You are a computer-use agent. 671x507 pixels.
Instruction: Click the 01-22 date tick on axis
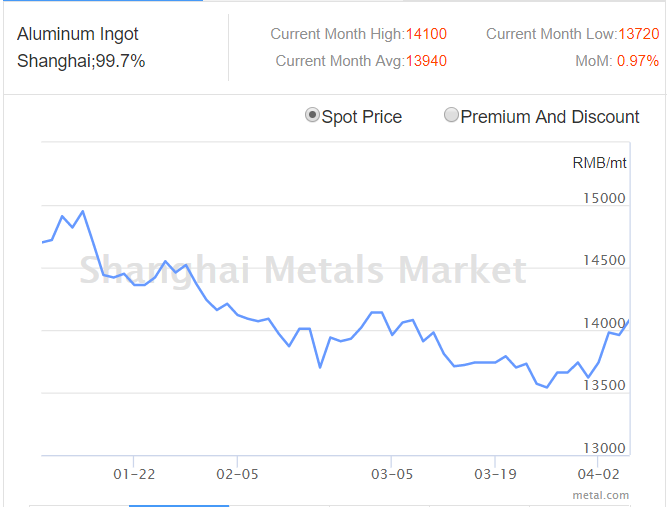coord(134,474)
